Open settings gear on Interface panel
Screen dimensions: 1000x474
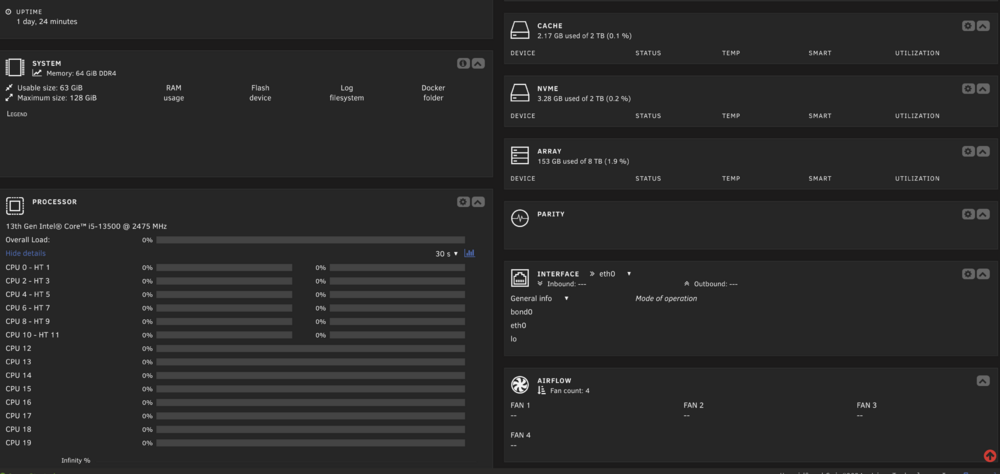[968, 274]
